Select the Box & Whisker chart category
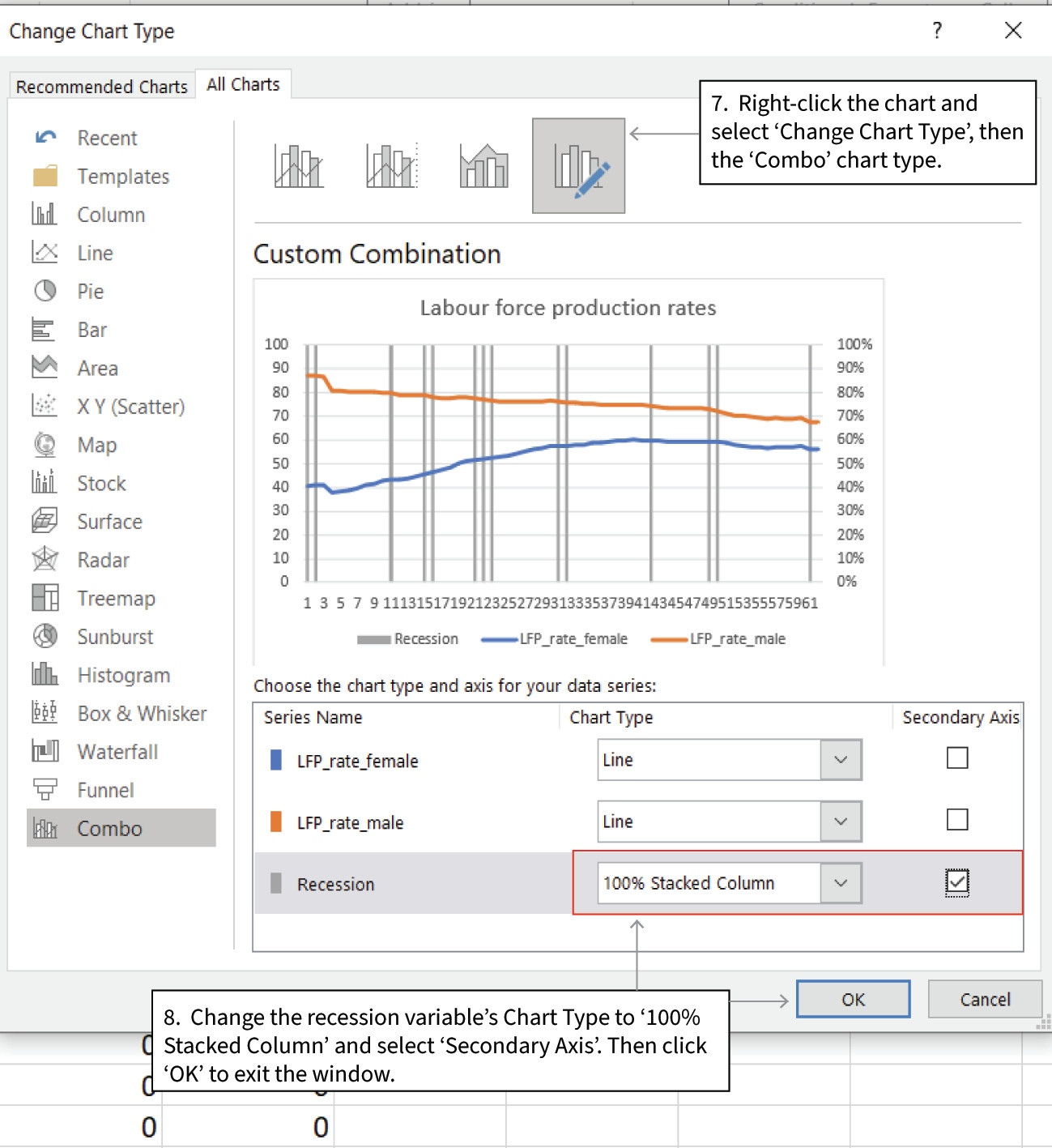Screen dimensions: 1052x1148 point(141,713)
